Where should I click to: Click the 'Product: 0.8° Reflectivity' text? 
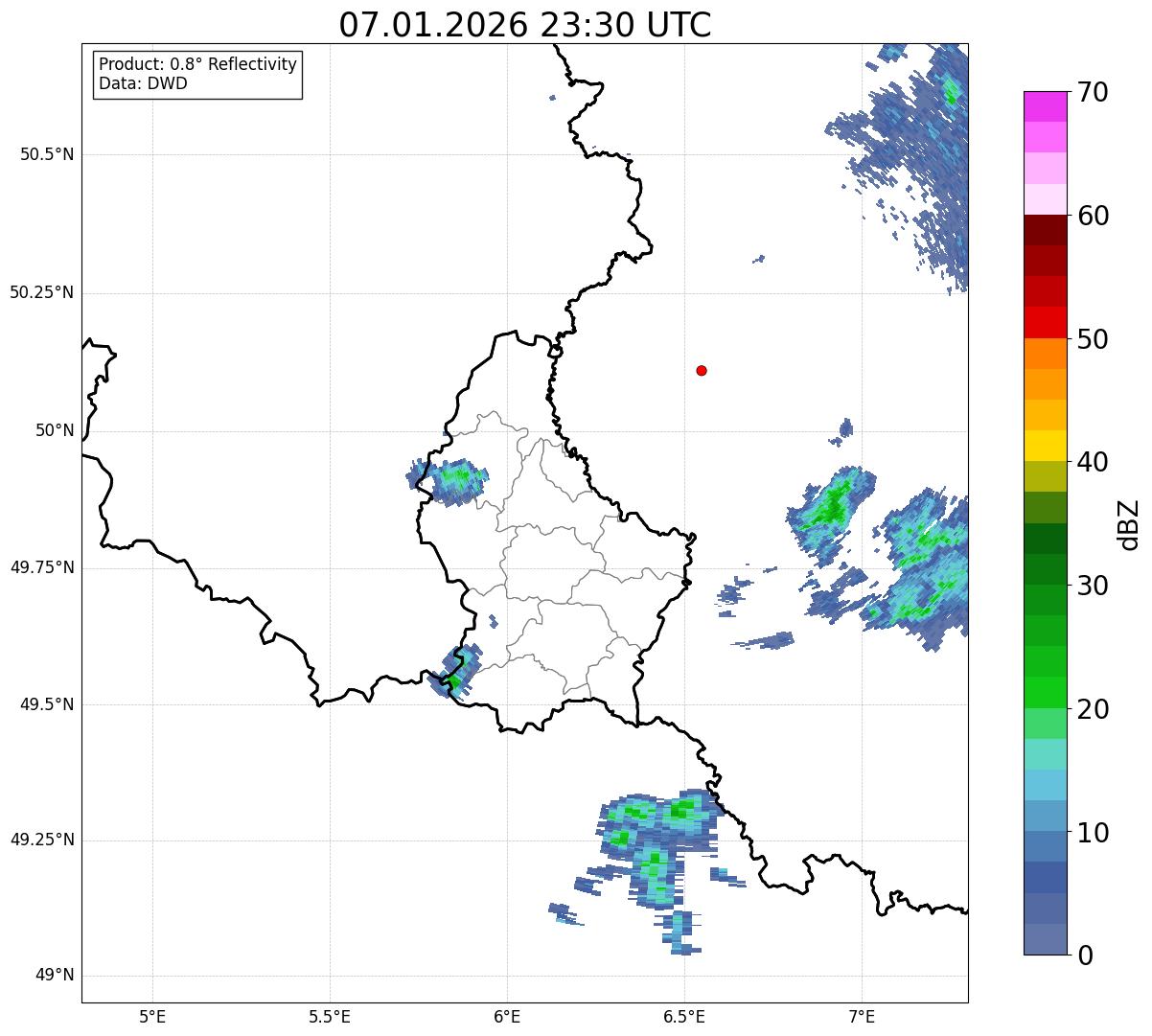click(x=198, y=64)
